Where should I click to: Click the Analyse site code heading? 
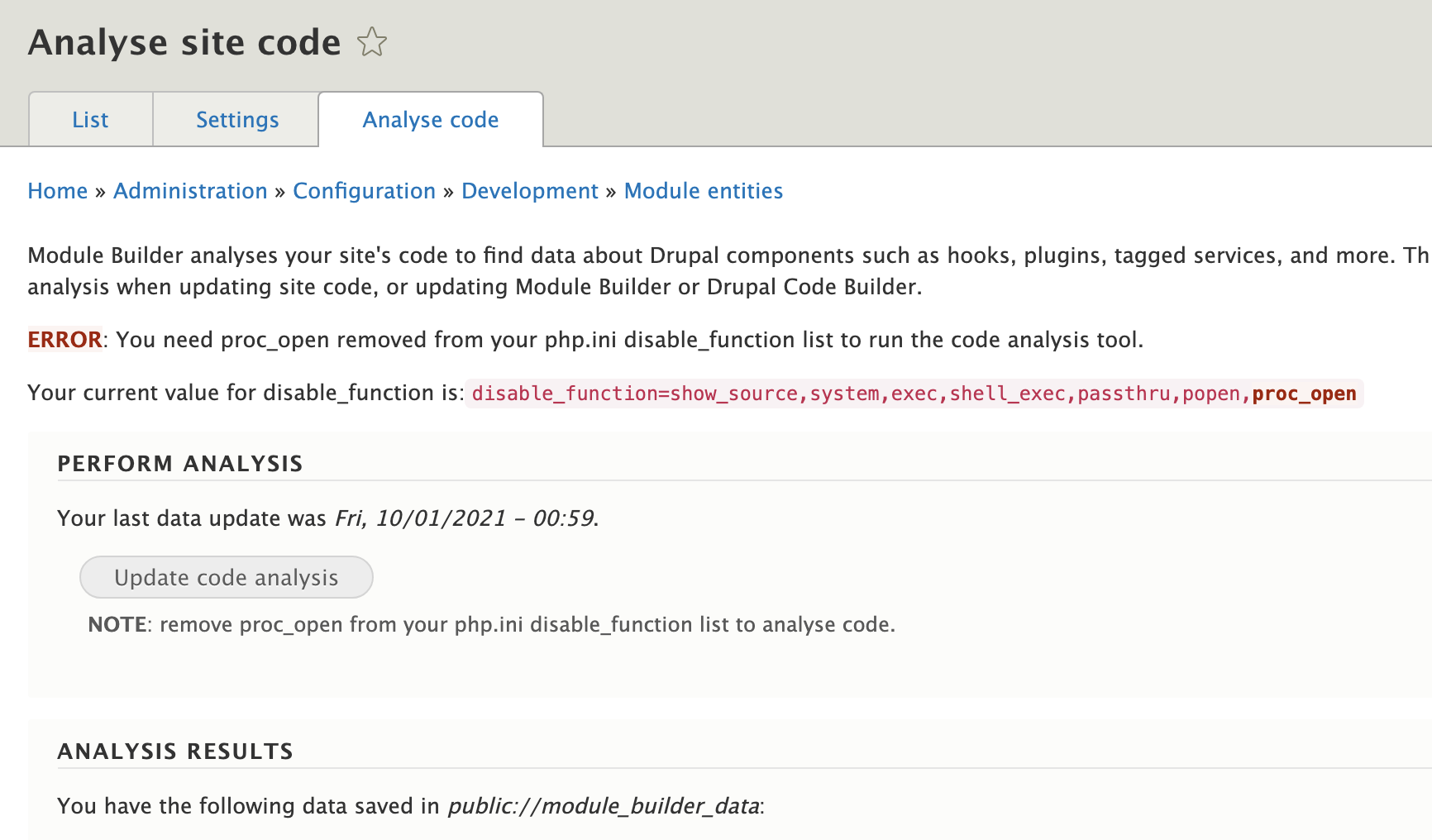pyautogui.click(x=184, y=43)
